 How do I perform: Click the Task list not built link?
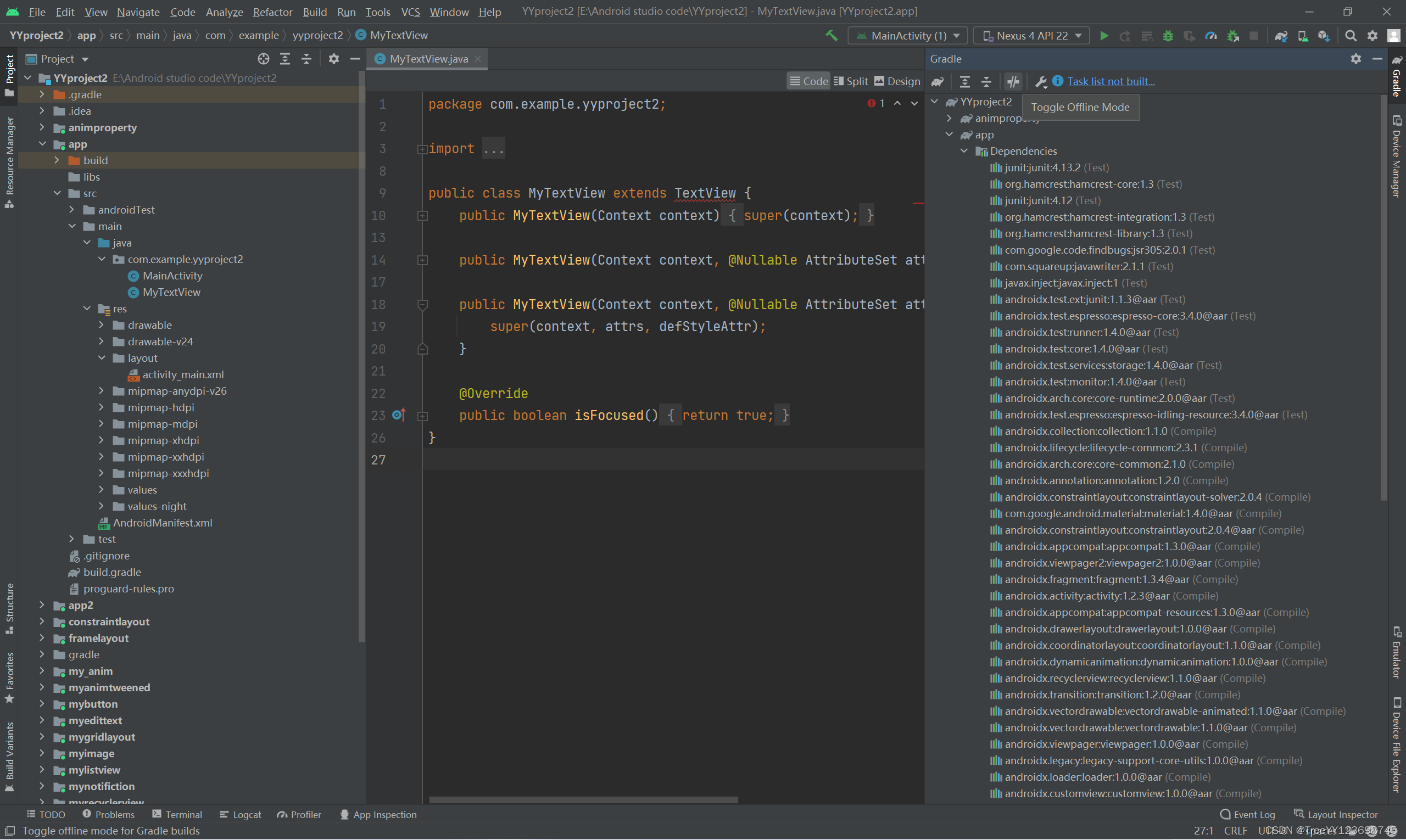click(x=1111, y=81)
